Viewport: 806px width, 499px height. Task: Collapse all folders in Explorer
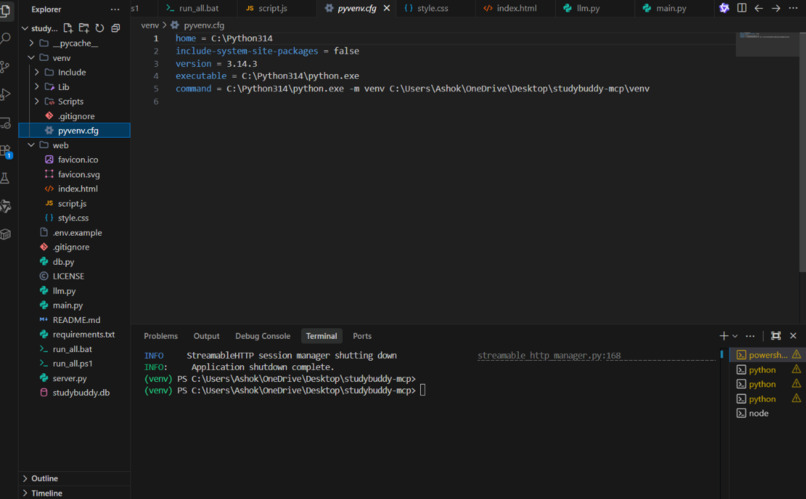[116, 28]
